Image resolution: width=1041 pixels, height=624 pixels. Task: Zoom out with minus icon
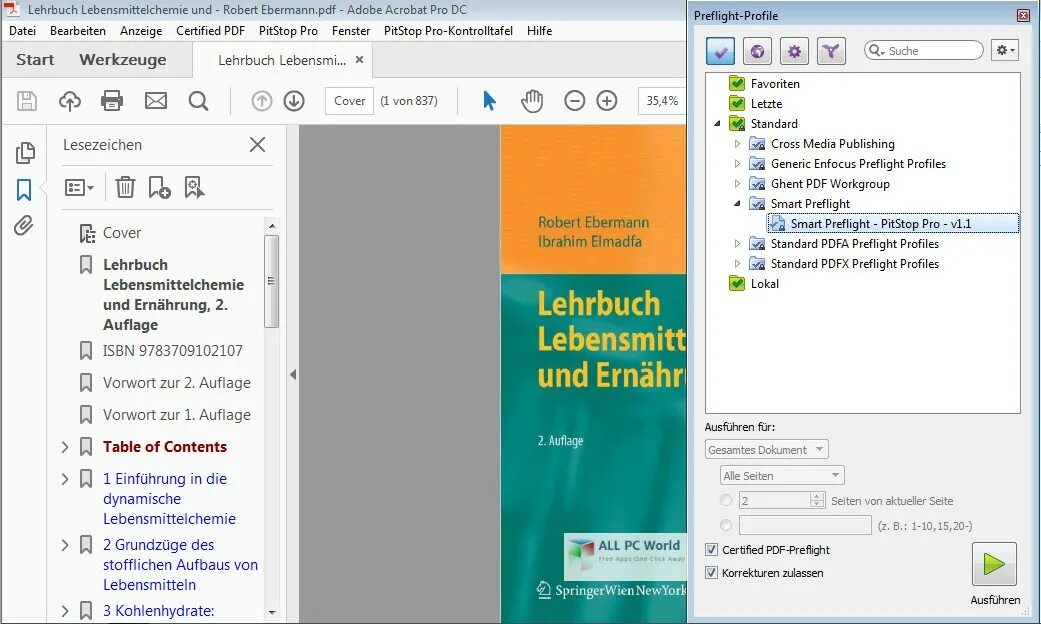(574, 101)
